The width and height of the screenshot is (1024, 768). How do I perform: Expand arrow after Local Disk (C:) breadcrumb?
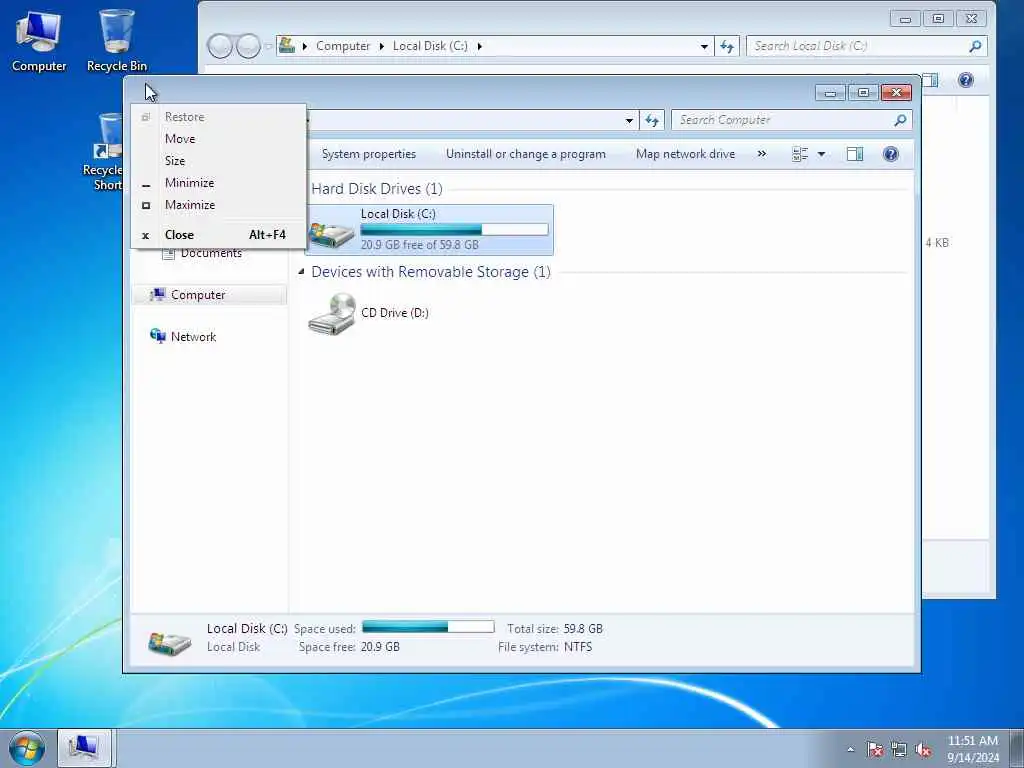click(x=480, y=46)
